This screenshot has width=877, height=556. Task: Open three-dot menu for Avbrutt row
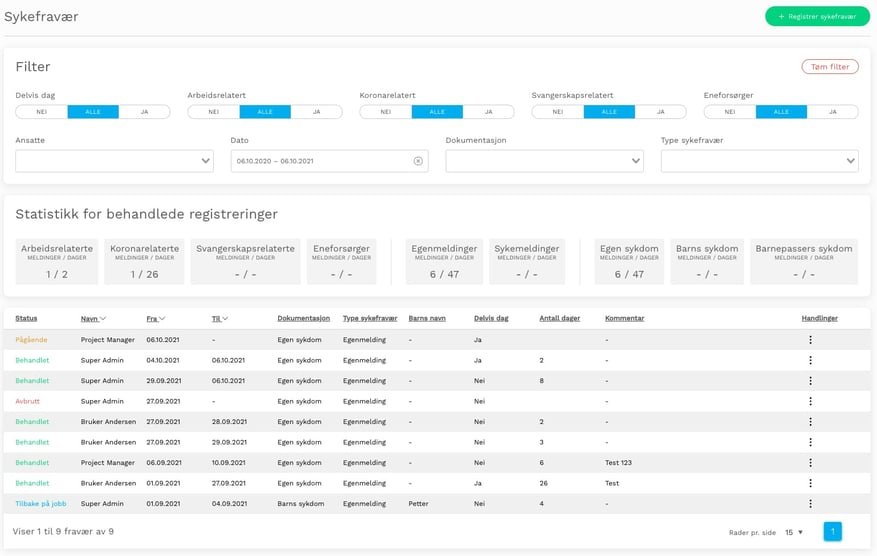coord(810,401)
